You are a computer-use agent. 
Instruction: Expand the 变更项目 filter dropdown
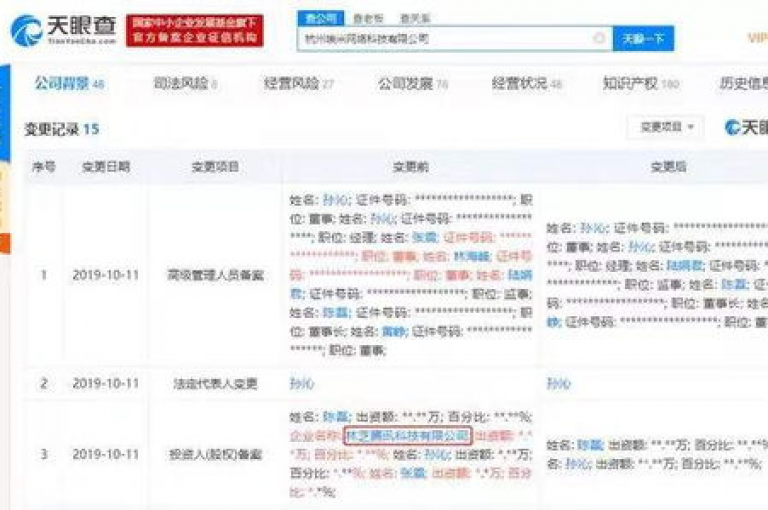(x=666, y=127)
